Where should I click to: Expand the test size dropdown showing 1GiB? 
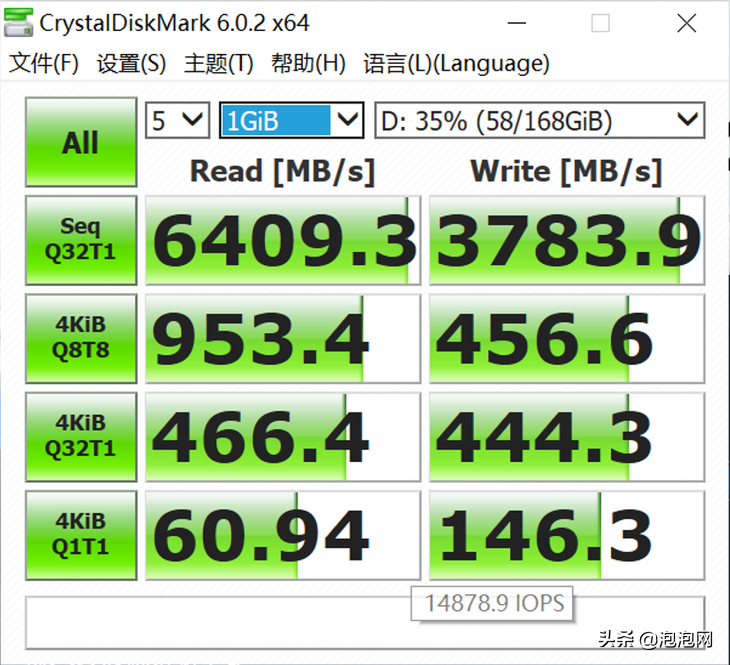tap(291, 120)
